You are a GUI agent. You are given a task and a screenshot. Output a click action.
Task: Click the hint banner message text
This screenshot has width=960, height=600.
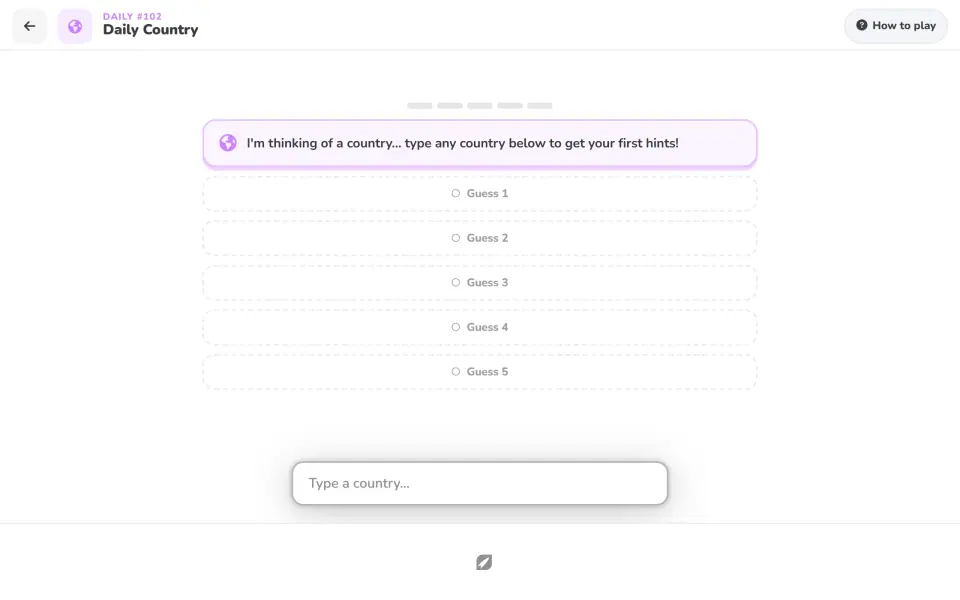click(x=462, y=143)
